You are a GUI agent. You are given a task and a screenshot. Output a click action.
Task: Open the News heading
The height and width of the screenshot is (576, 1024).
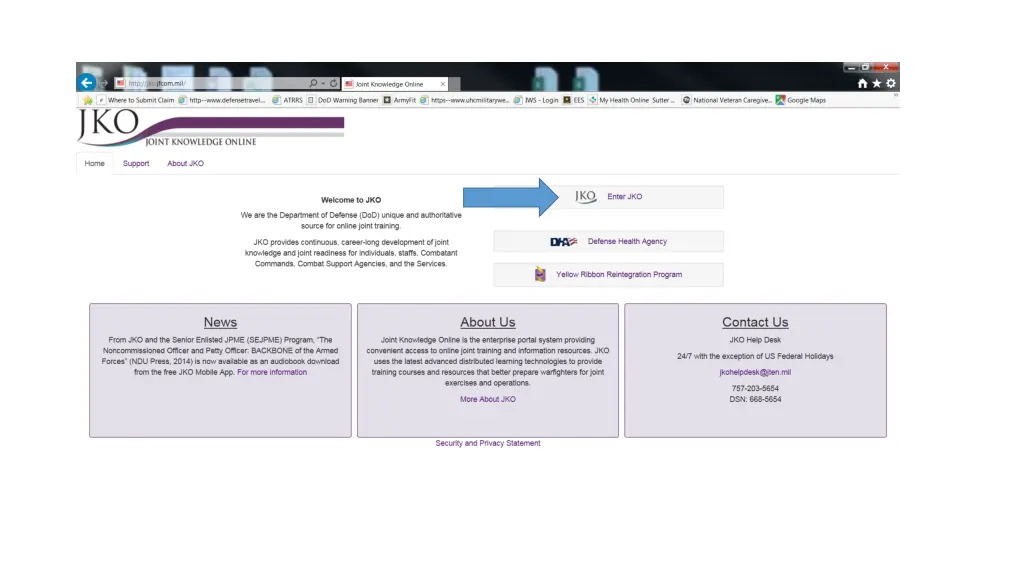point(220,322)
